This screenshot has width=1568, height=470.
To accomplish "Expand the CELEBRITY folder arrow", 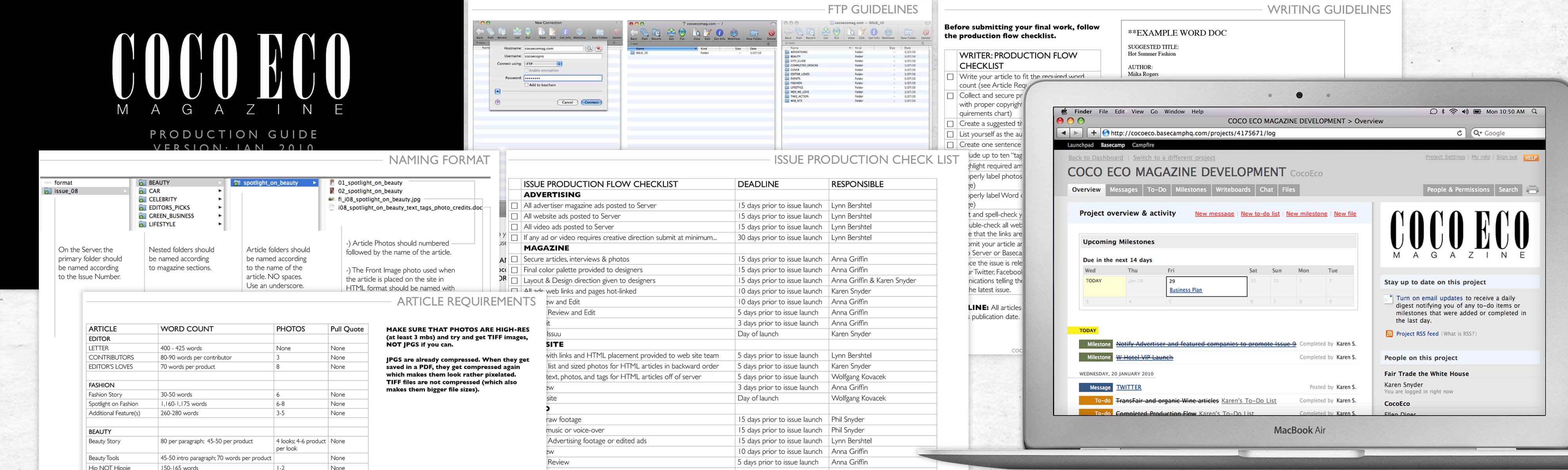I will coord(220,199).
